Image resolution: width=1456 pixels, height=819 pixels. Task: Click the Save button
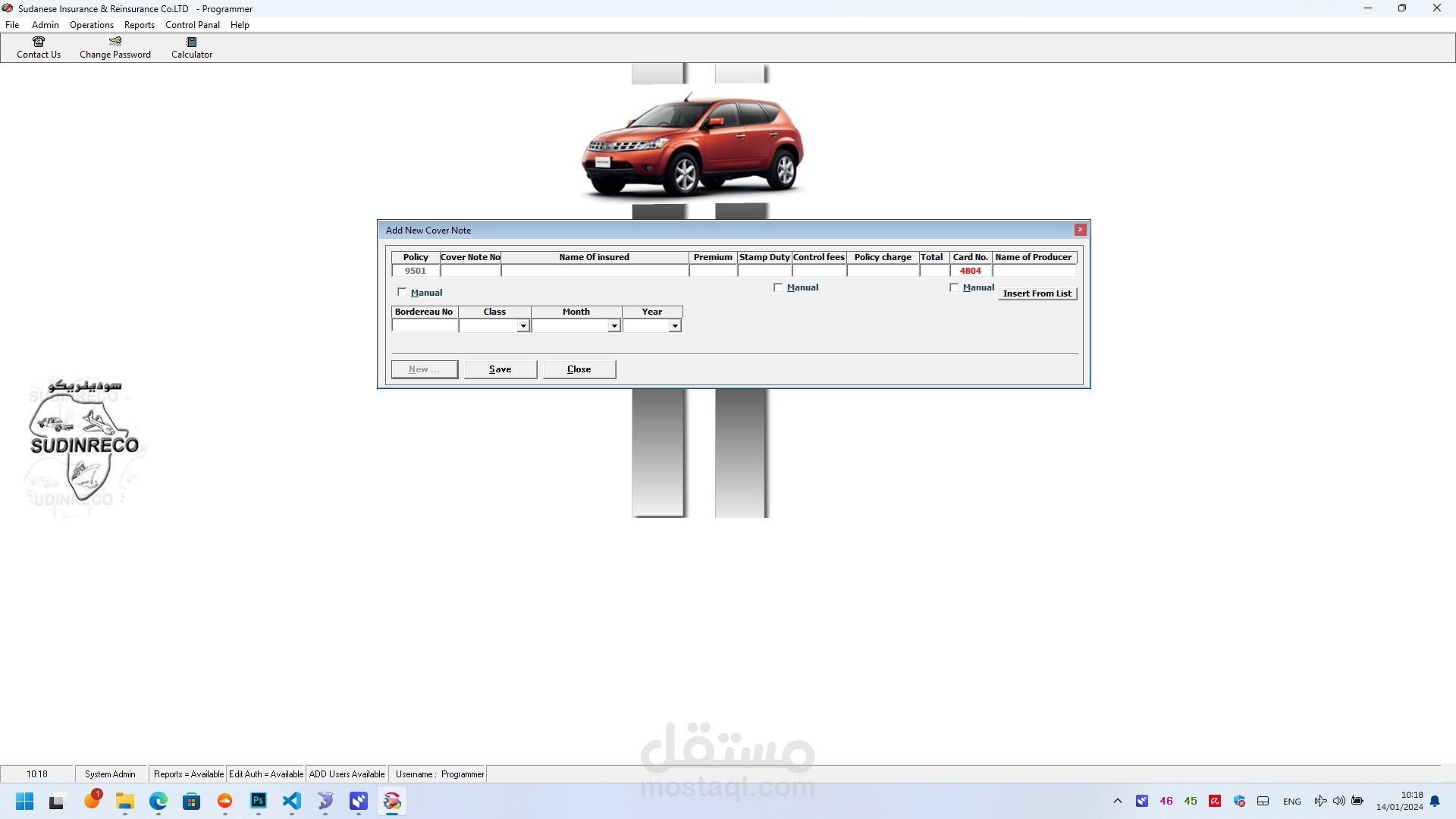pos(500,369)
